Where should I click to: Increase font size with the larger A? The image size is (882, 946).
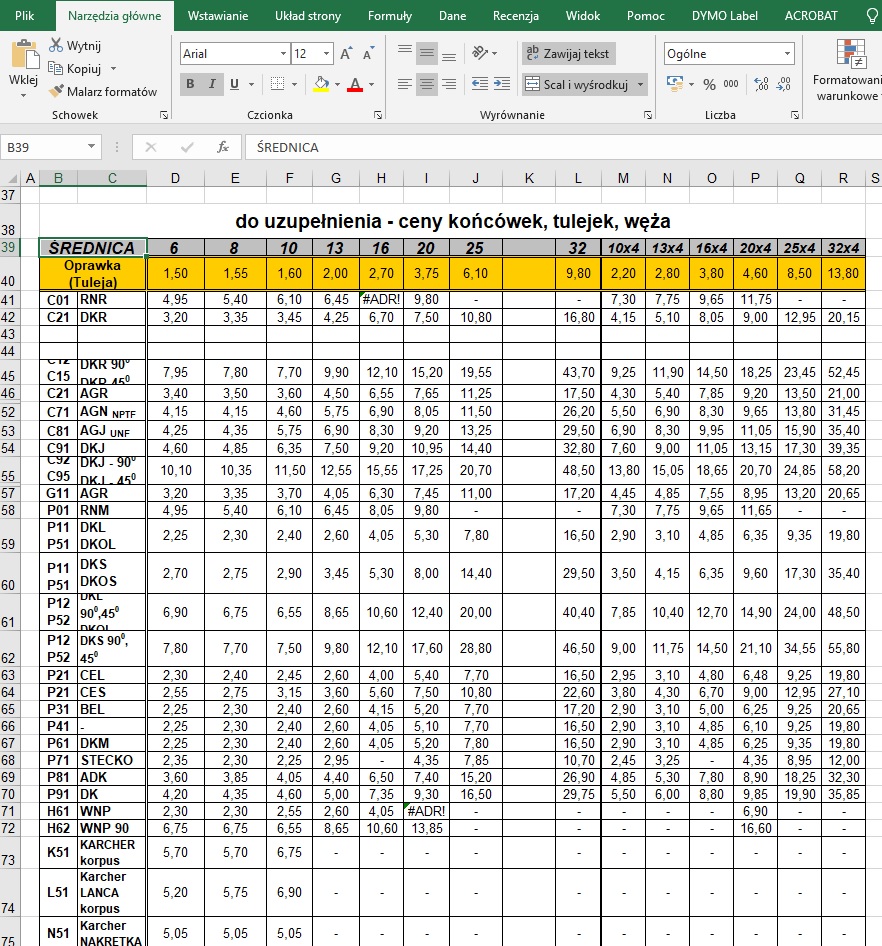click(346, 54)
